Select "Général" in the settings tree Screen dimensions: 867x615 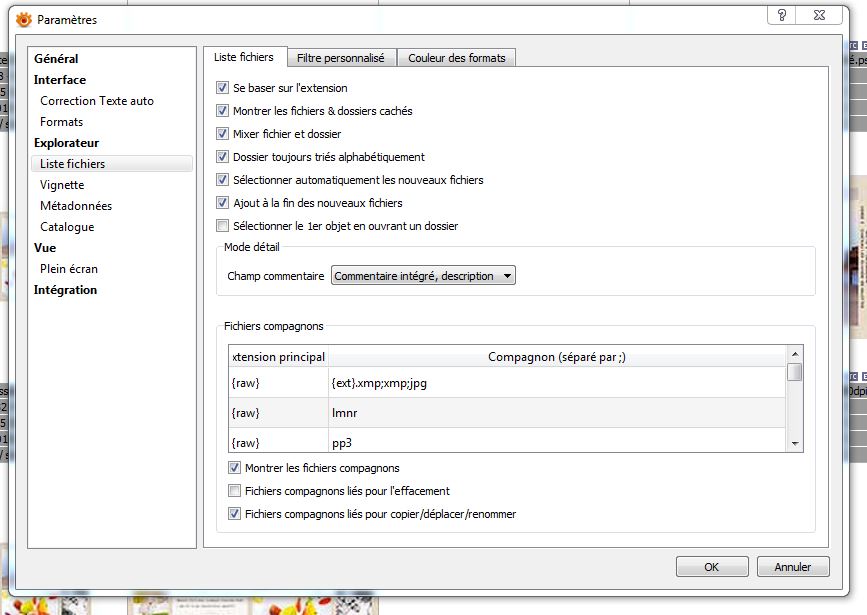tap(56, 59)
